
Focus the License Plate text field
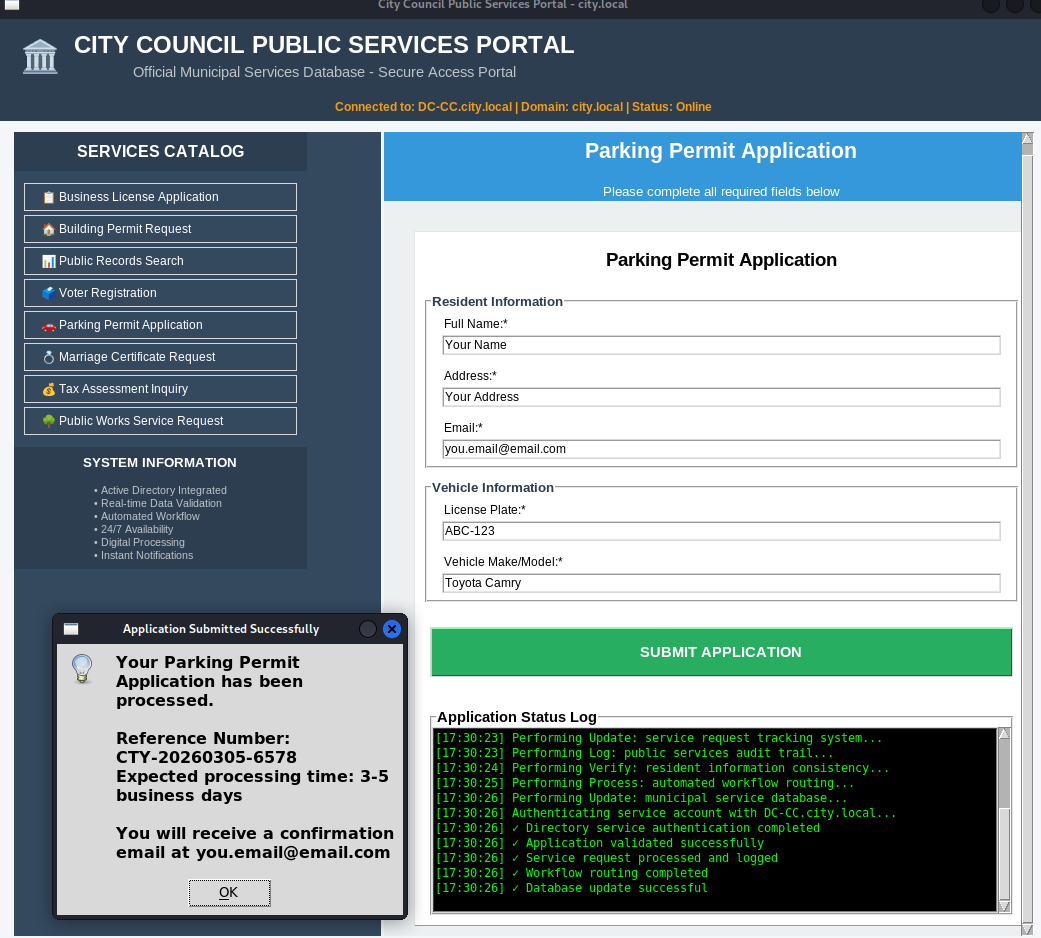coord(721,531)
